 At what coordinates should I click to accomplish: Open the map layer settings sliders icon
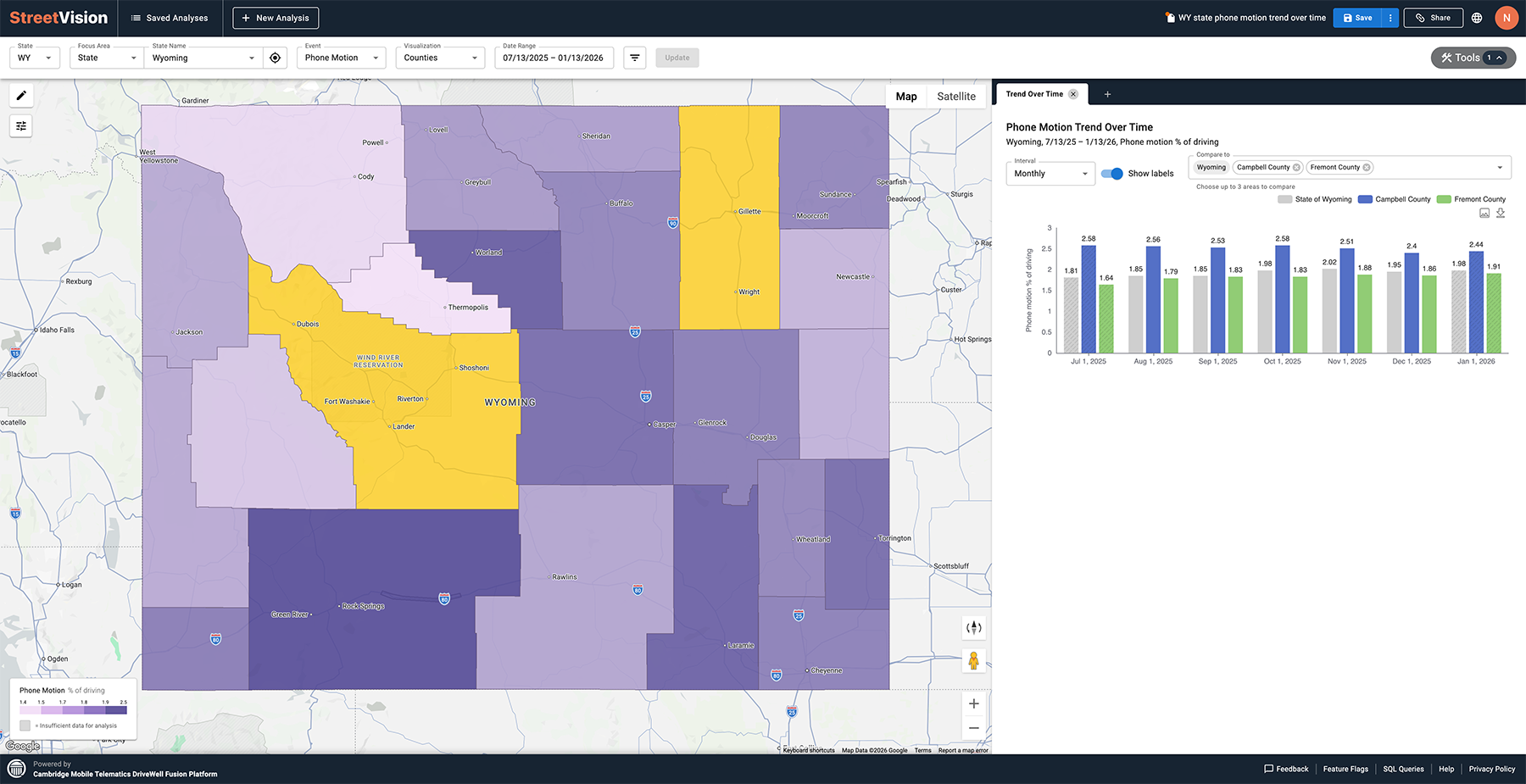click(x=20, y=125)
